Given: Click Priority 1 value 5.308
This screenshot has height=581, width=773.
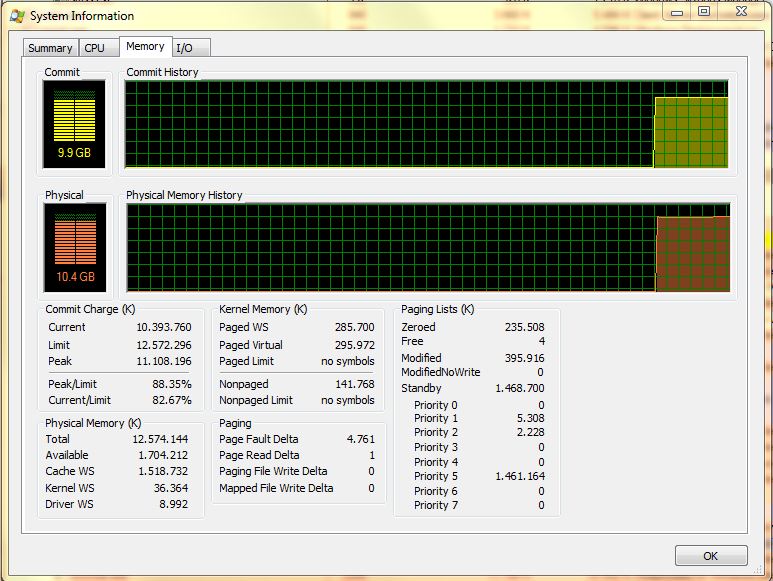Looking at the screenshot, I should click(530, 418).
